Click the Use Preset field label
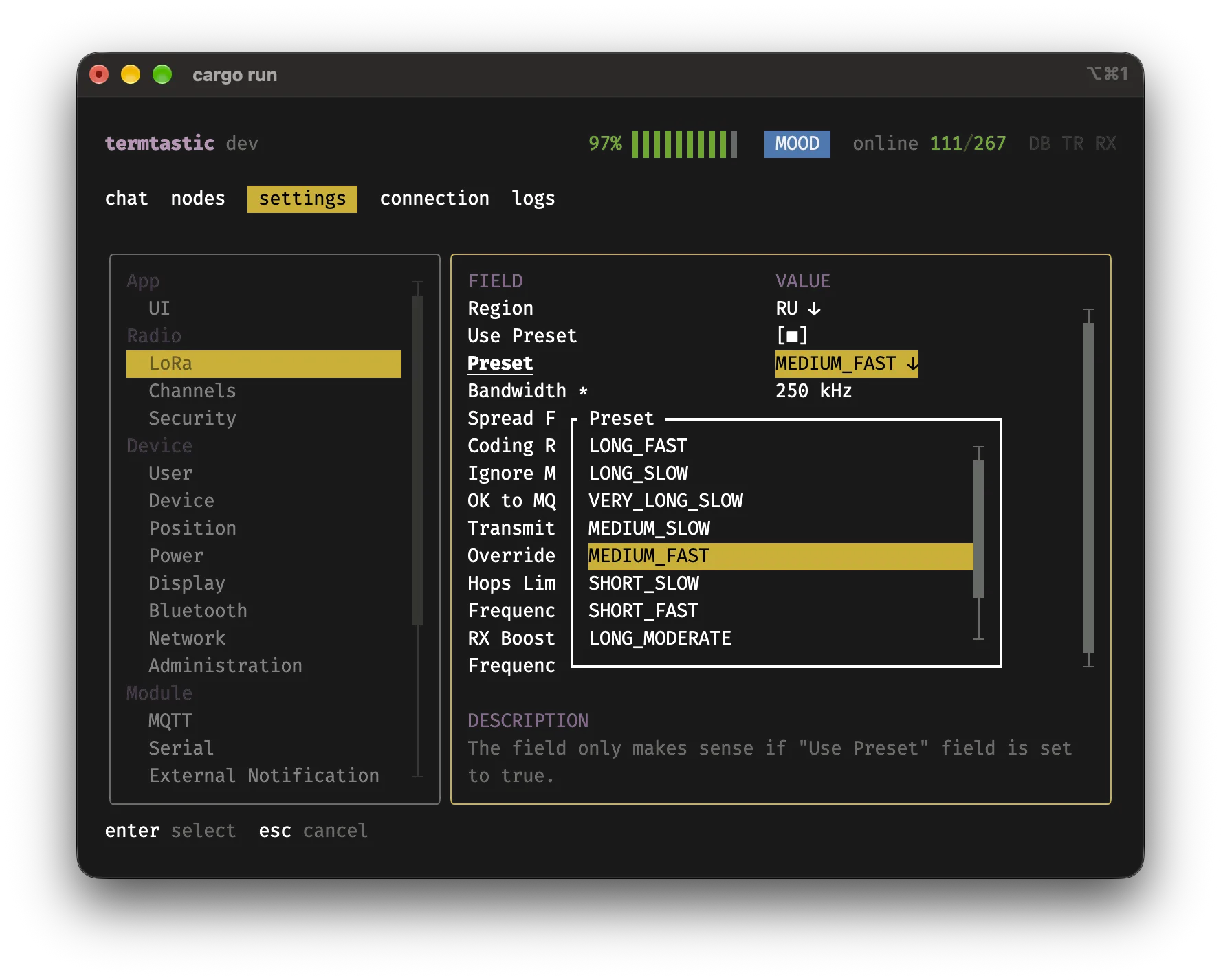The width and height of the screenshot is (1221, 980). point(522,336)
